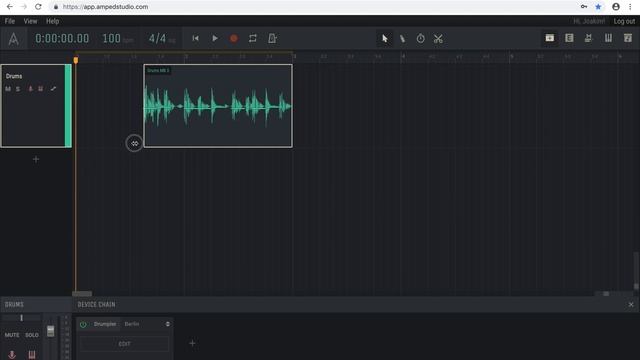
Task: Toggle Drumpler device power button
Action: tap(83, 324)
